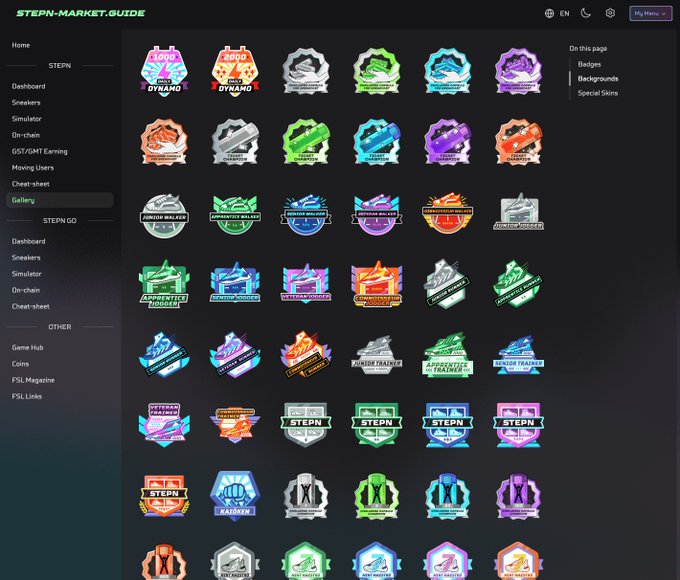Open Game Hub link
The height and width of the screenshot is (580, 680).
[x=27, y=347]
